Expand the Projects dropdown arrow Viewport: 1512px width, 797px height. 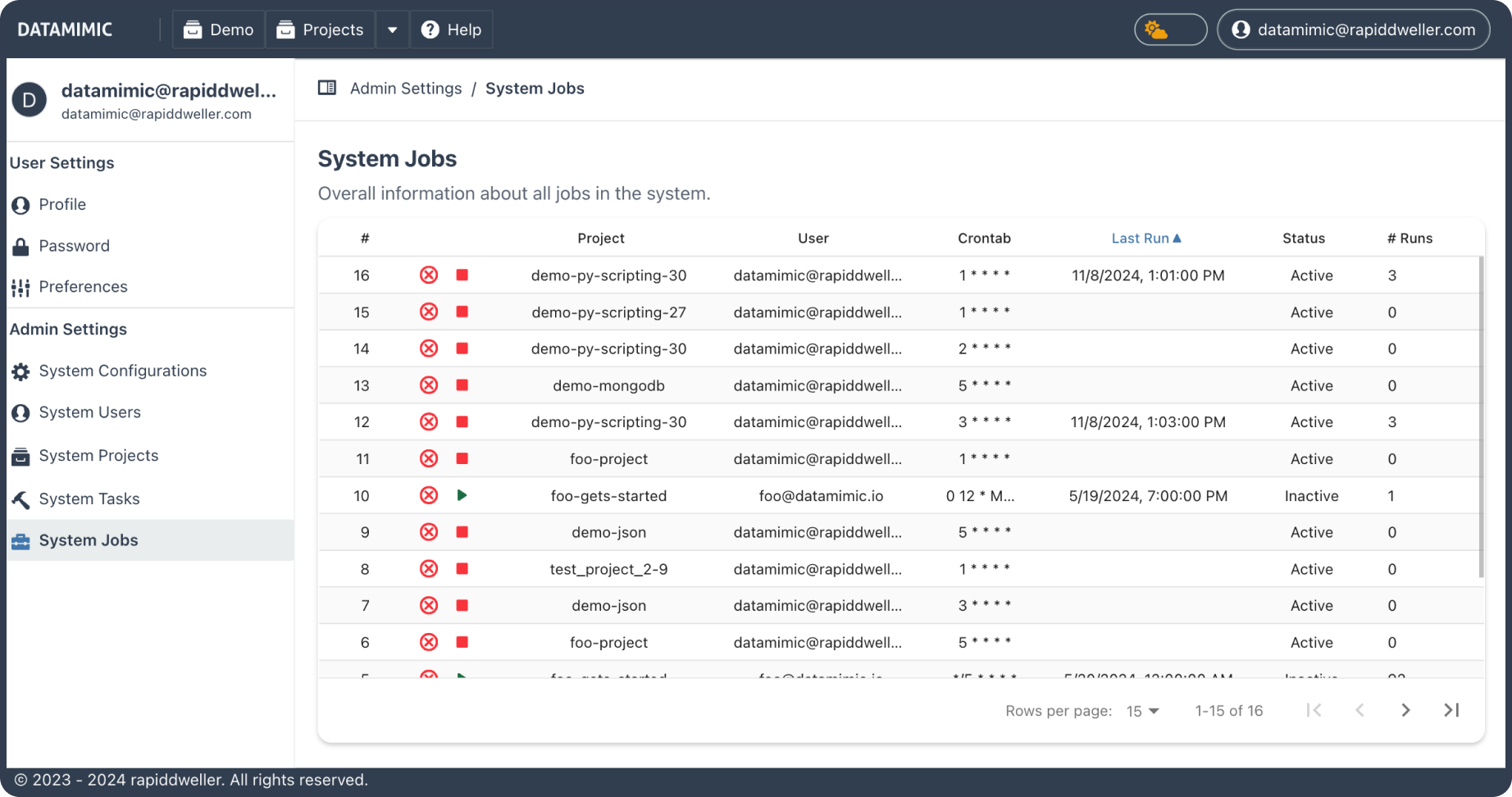(393, 30)
